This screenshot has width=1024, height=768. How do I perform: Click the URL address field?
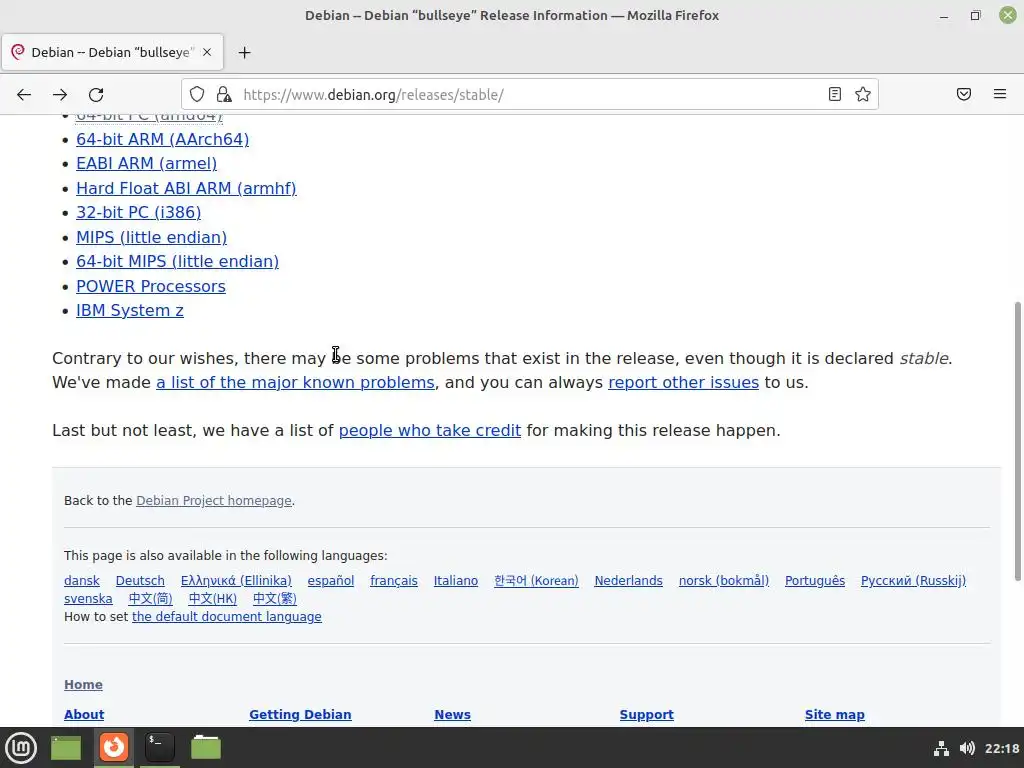click(529, 95)
